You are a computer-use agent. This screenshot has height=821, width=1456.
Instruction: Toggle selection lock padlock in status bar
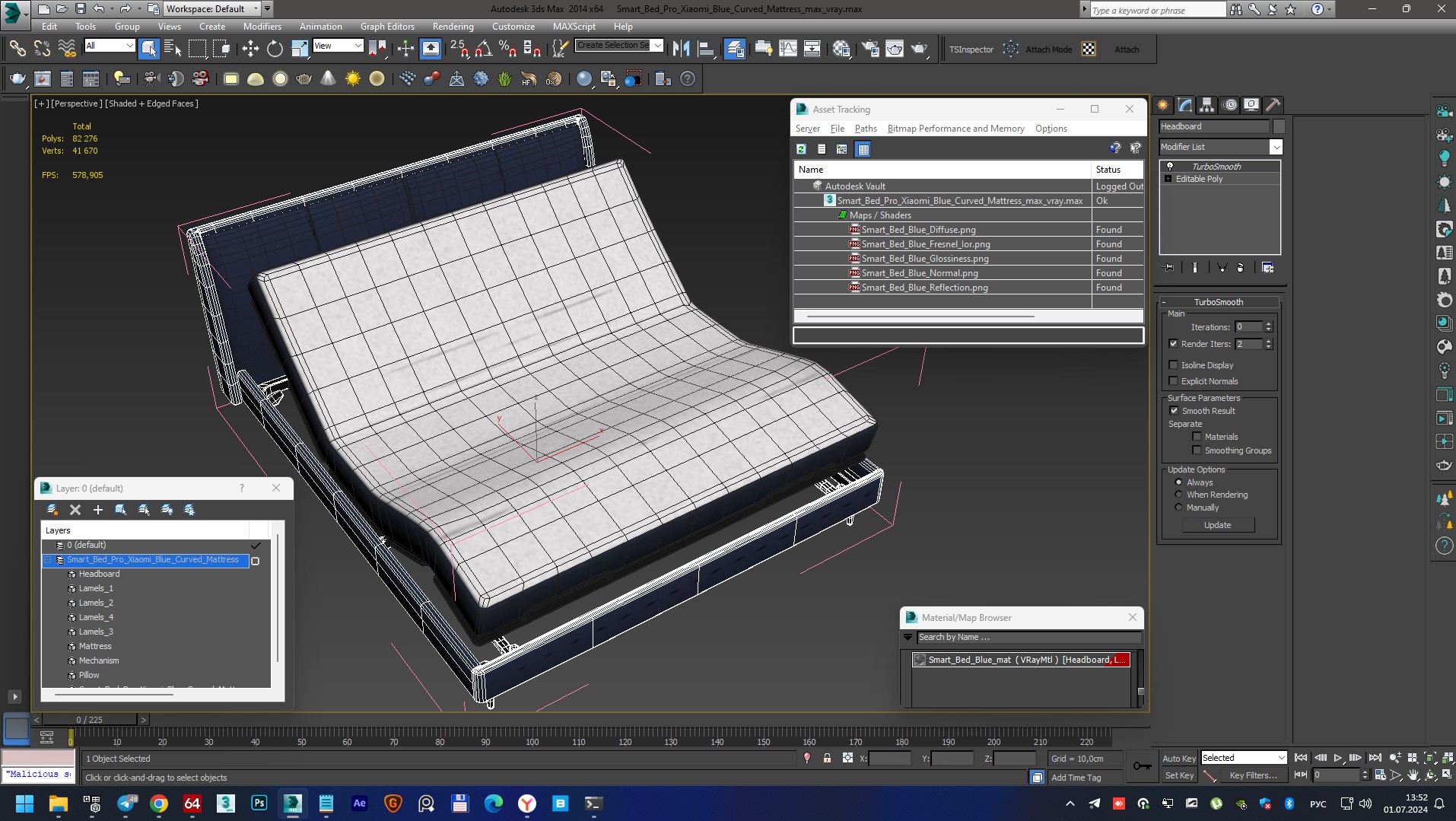tap(827, 759)
